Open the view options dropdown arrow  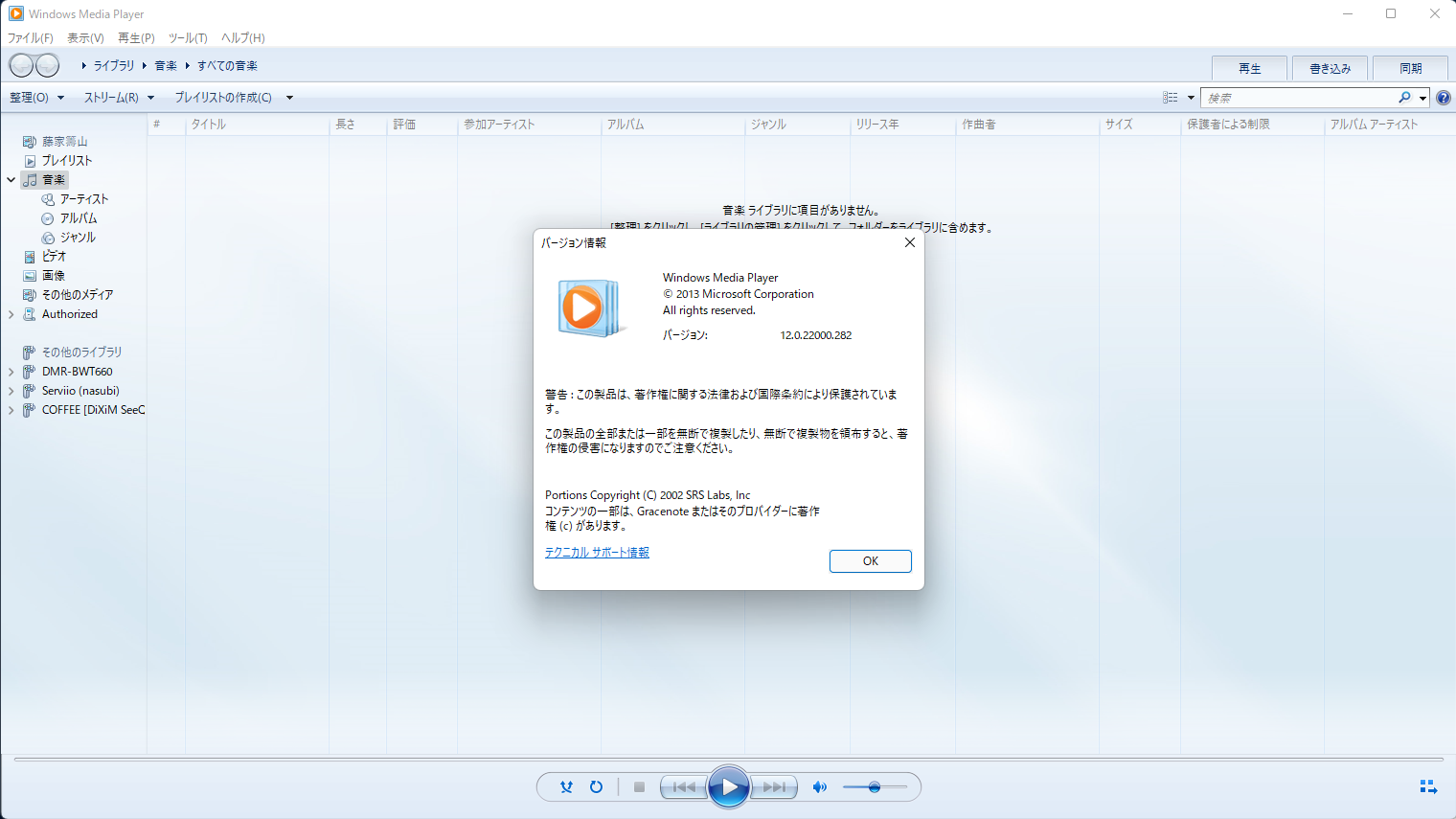1191,98
